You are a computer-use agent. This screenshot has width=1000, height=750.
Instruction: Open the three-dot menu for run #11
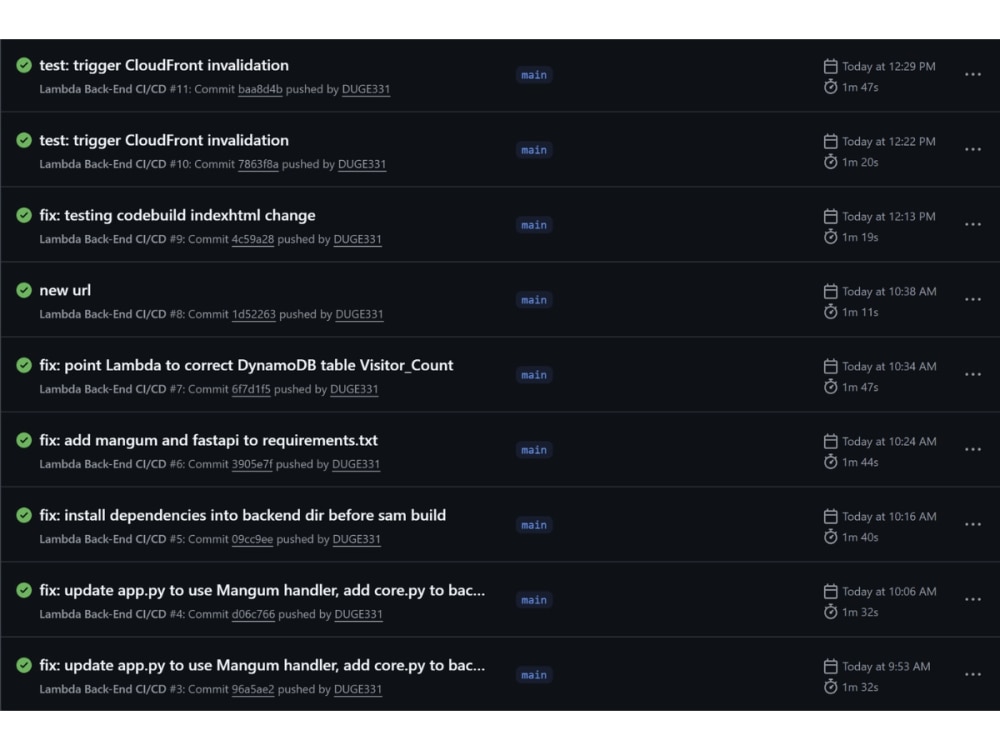click(x=973, y=75)
